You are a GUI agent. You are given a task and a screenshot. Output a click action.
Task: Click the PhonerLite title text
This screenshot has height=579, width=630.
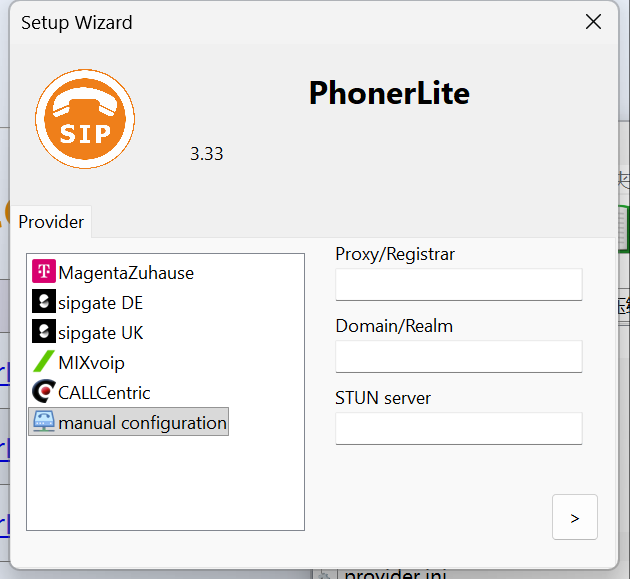389,93
